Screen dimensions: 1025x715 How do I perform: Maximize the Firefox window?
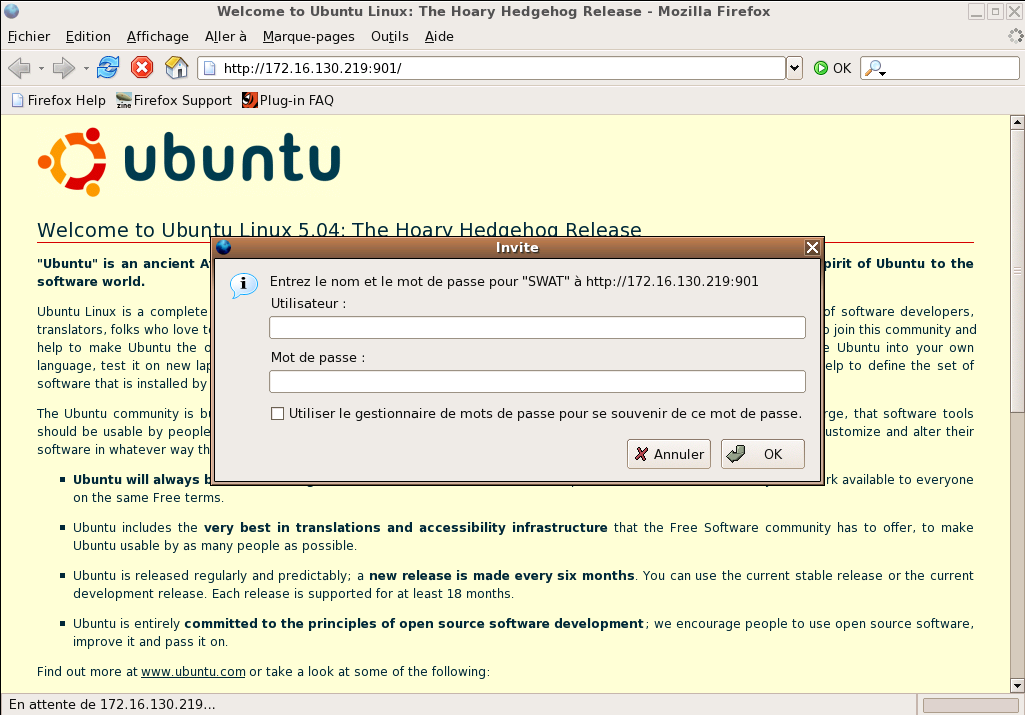(996, 11)
